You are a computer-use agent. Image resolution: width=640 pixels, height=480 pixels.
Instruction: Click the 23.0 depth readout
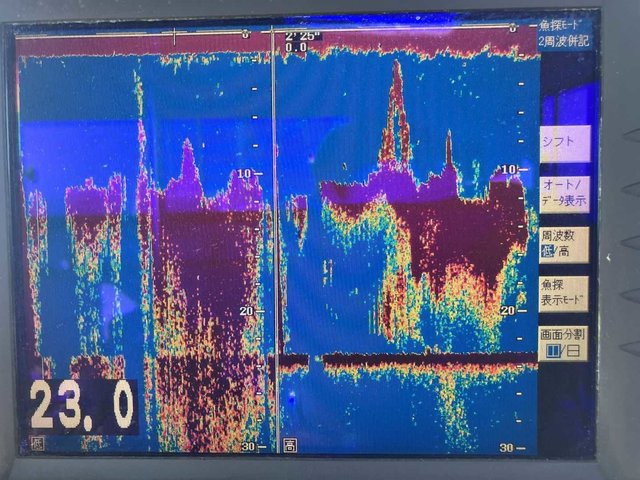82,406
